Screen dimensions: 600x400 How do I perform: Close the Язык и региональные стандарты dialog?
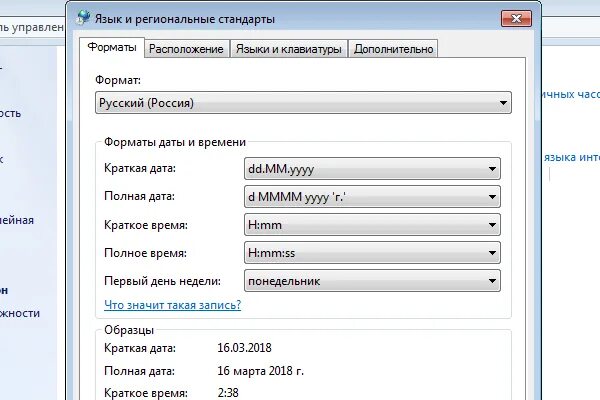point(516,18)
